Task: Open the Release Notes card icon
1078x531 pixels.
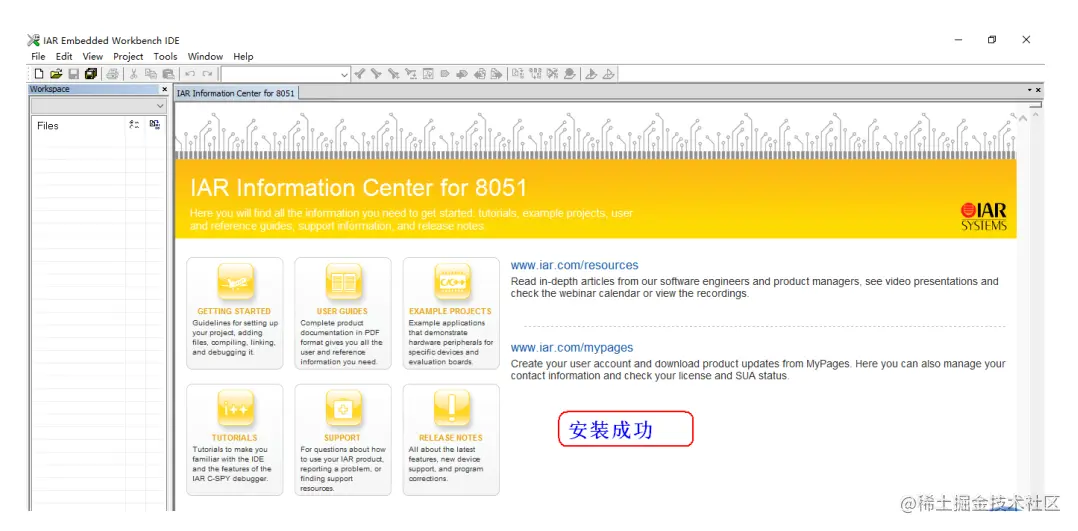Action: click(452, 409)
